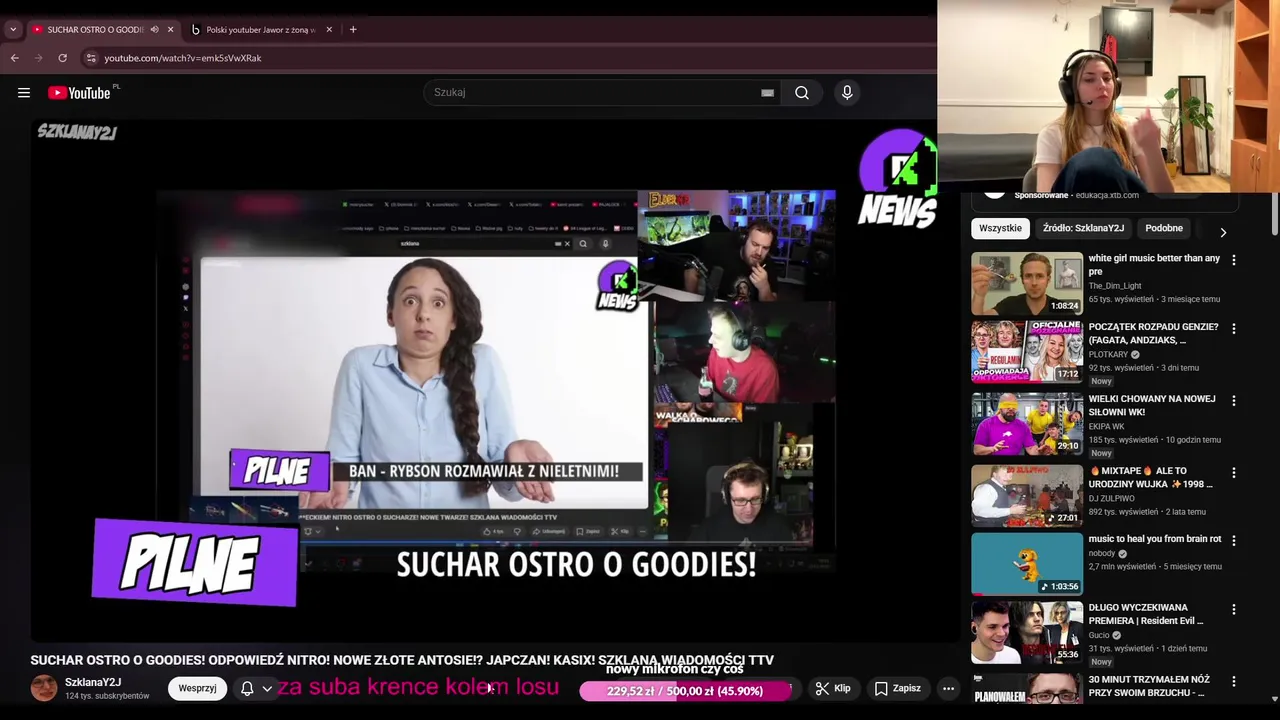
Task: Open options menu for 30 MINUT TRZYMAŁEM video
Action: click(x=1233, y=681)
